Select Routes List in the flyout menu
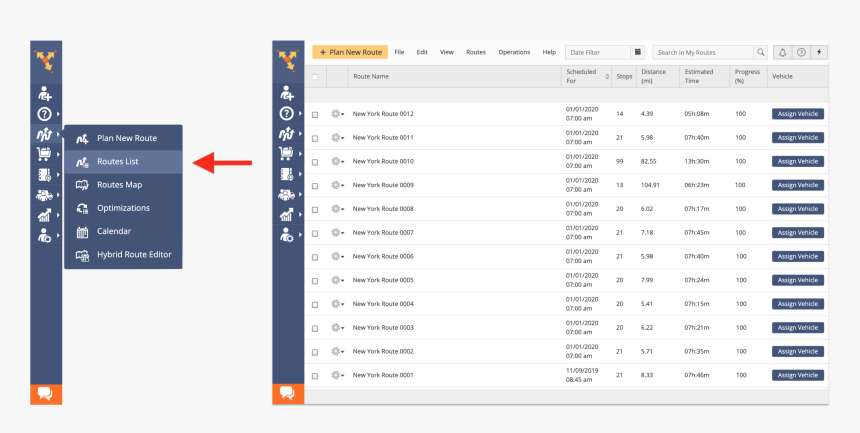Viewport: 860px width, 433px height. coord(123,161)
